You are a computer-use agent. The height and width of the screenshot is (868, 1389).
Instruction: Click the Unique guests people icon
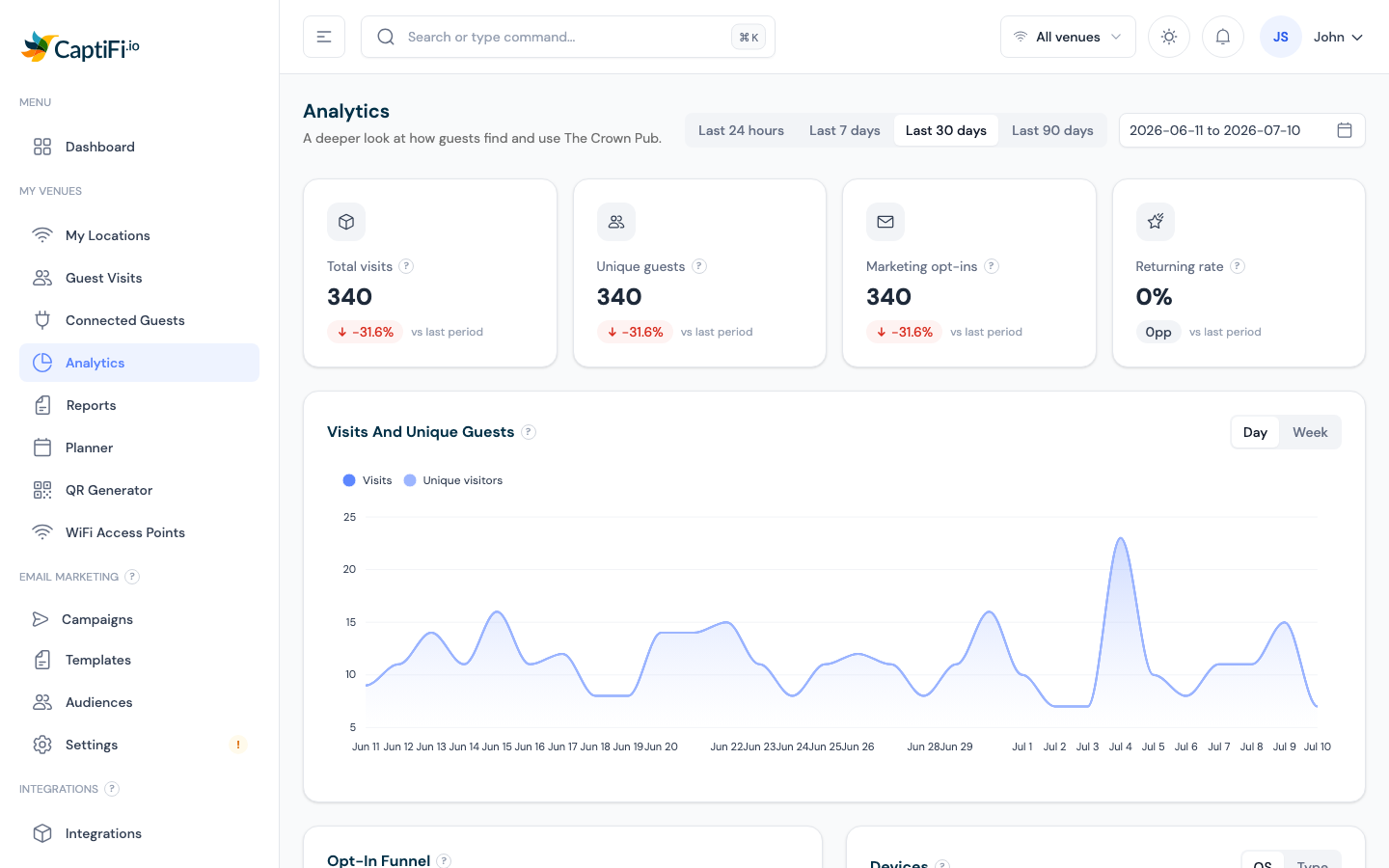coord(616,222)
